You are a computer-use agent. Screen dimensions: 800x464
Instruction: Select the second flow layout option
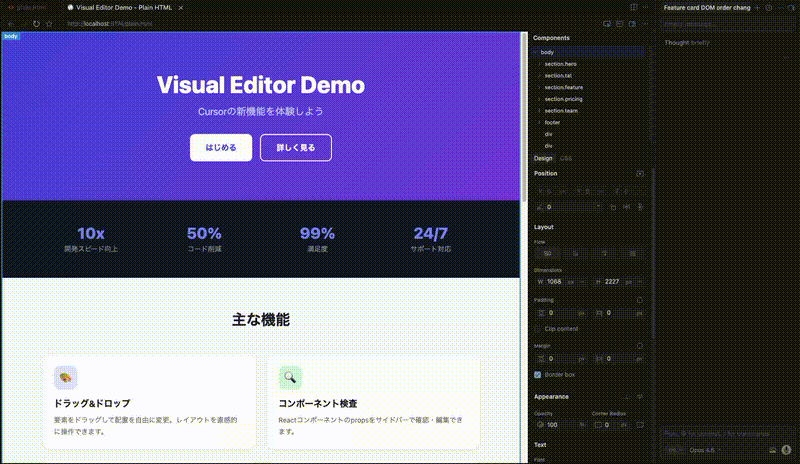click(576, 253)
